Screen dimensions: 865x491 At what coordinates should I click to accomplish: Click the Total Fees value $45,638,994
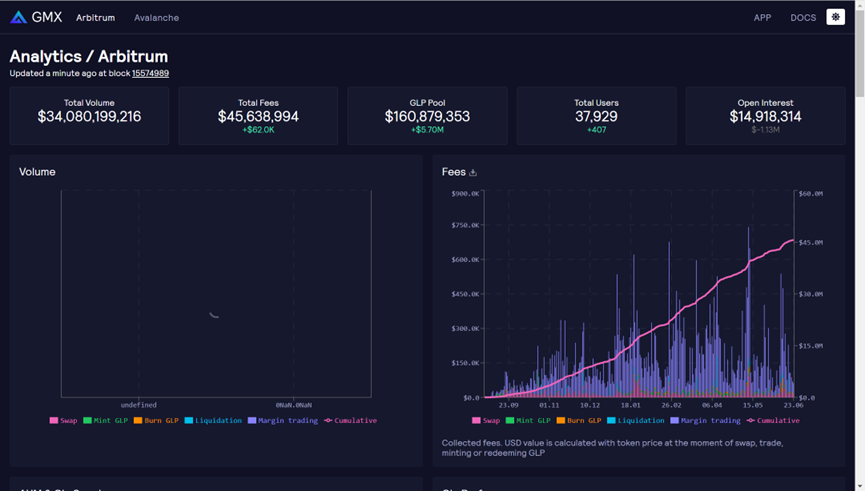[258, 116]
